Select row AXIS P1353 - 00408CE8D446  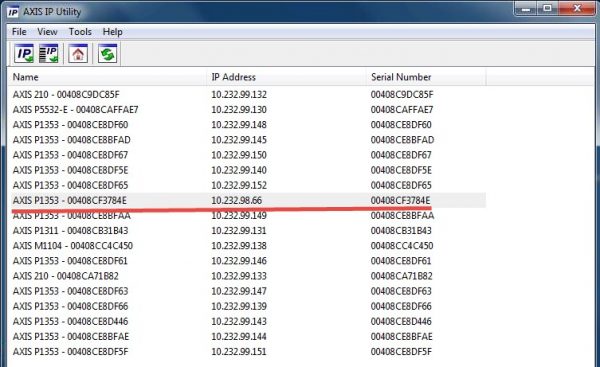[247, 321]
